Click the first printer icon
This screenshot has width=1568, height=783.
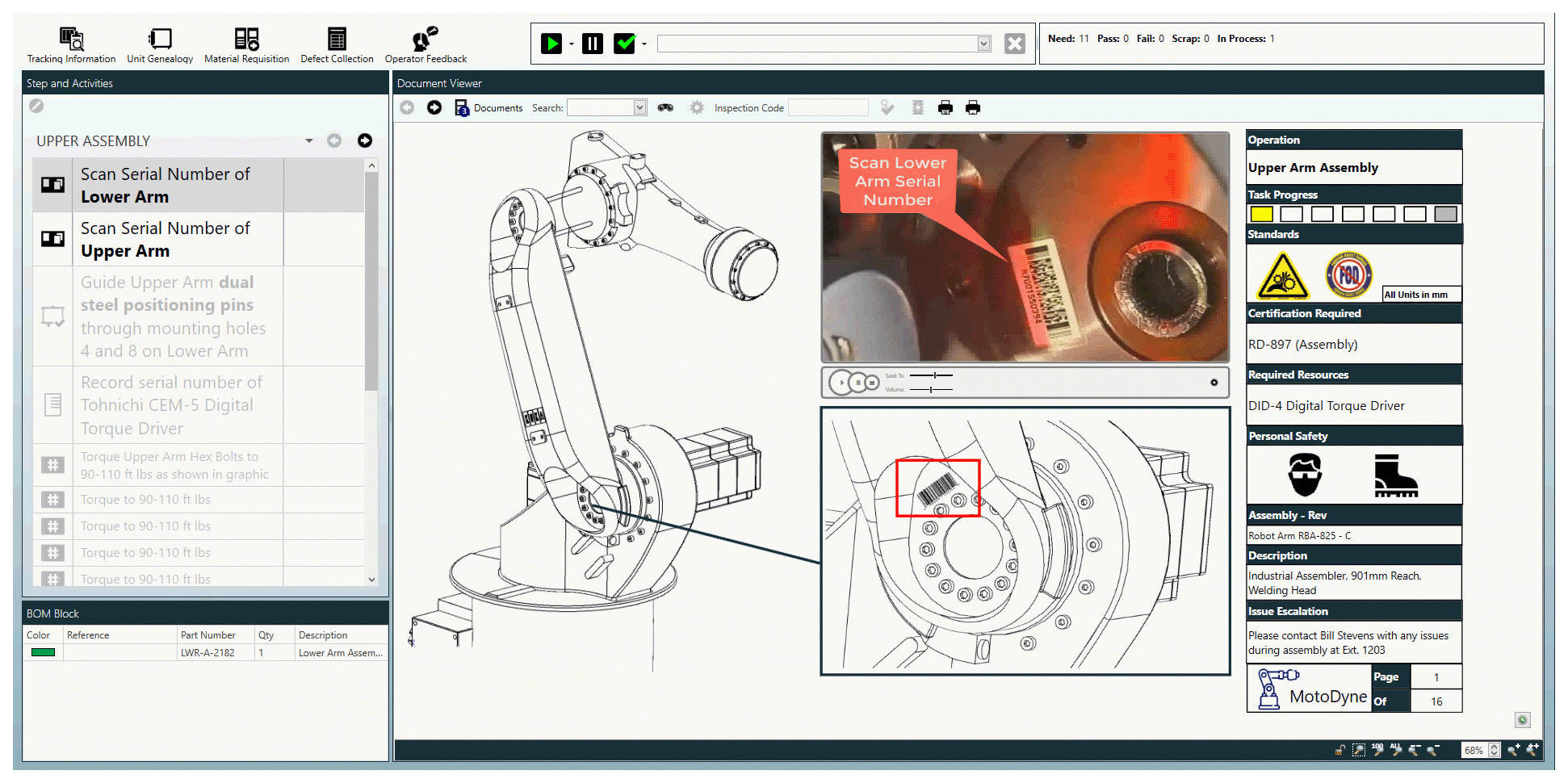pyautogui.click(x=945, y=107)
